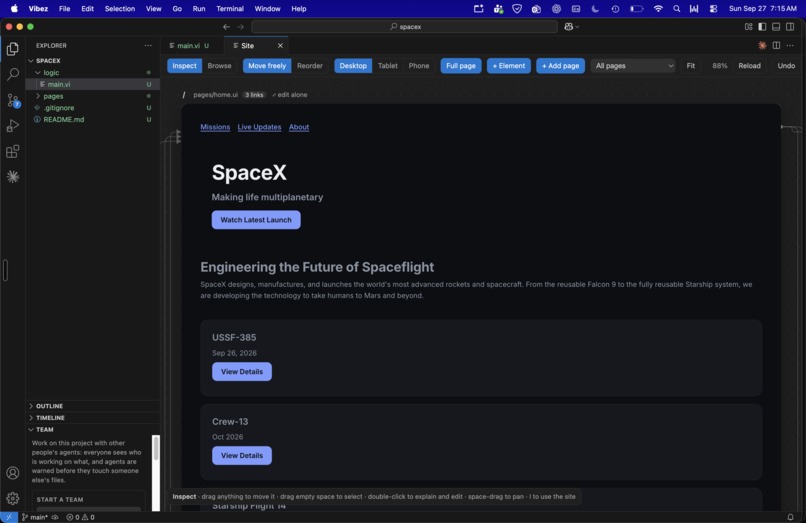Click the spacex command search field
The height and width of the screenshot is (523, 806).
coord(405,27)
